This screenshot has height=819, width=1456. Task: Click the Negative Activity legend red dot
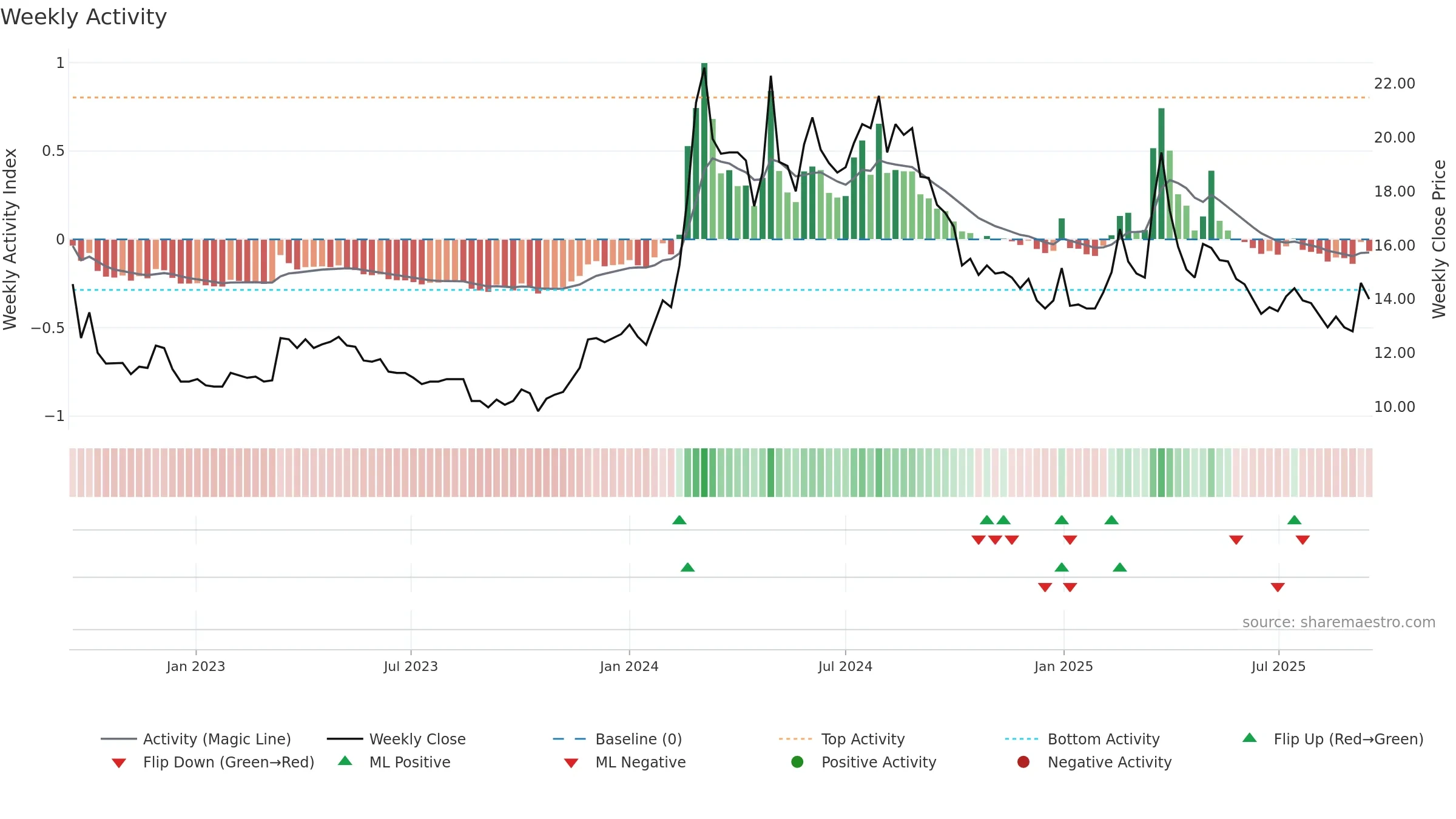pos(1023,762)
